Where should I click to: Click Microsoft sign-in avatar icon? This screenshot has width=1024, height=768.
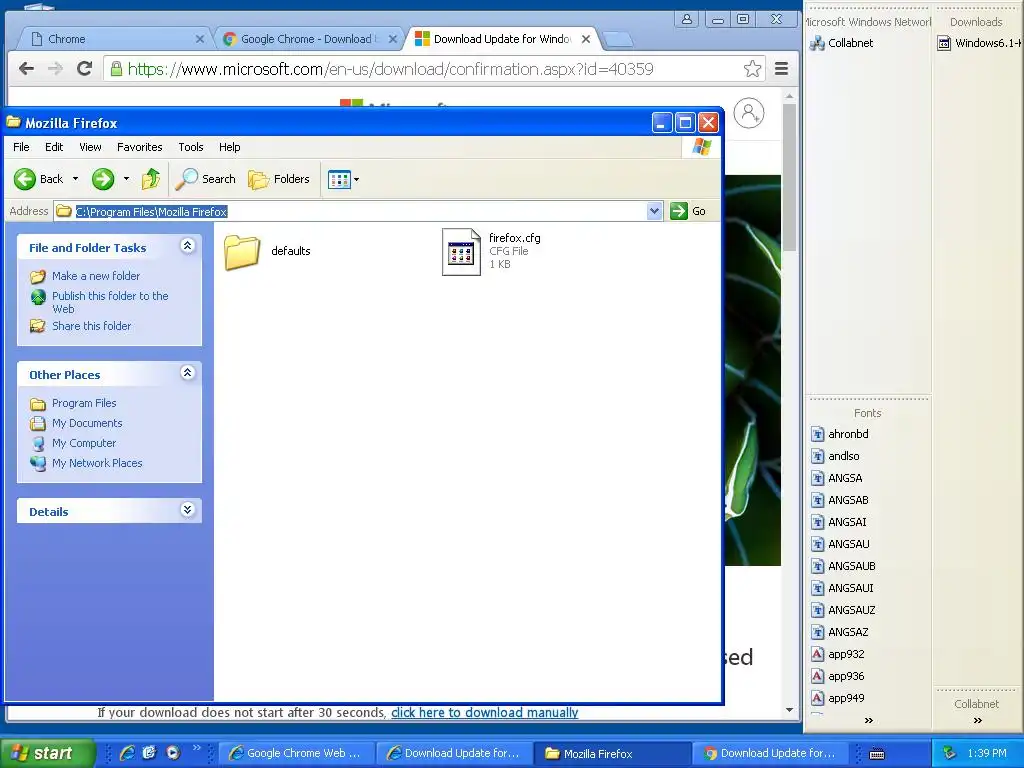[749, 114]
